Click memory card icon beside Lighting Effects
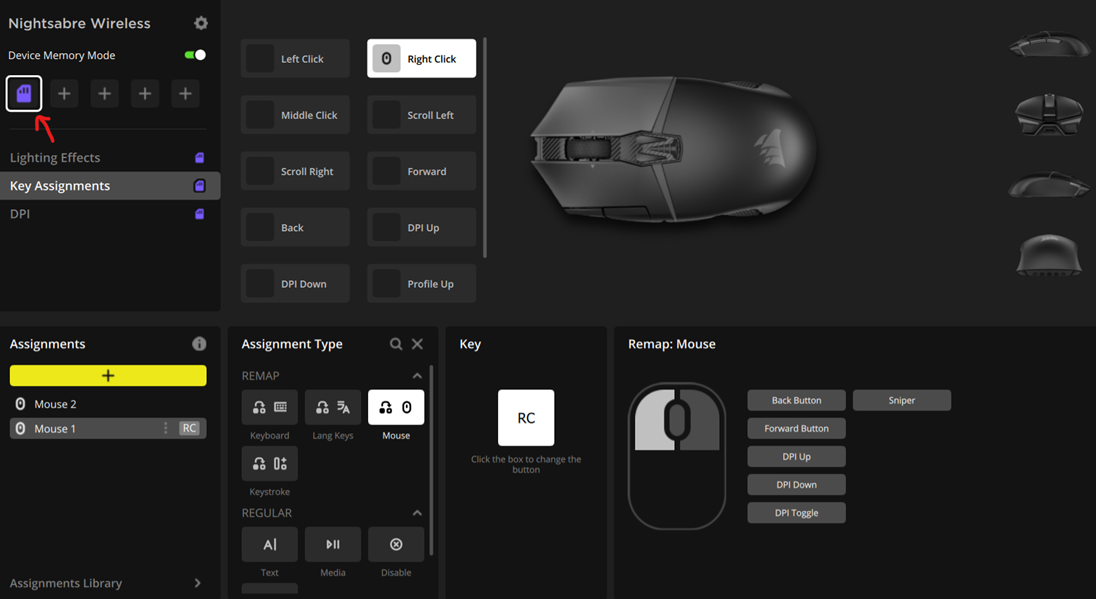The width and height of the screenshot is (1096, 599). (x=199, y=158)
